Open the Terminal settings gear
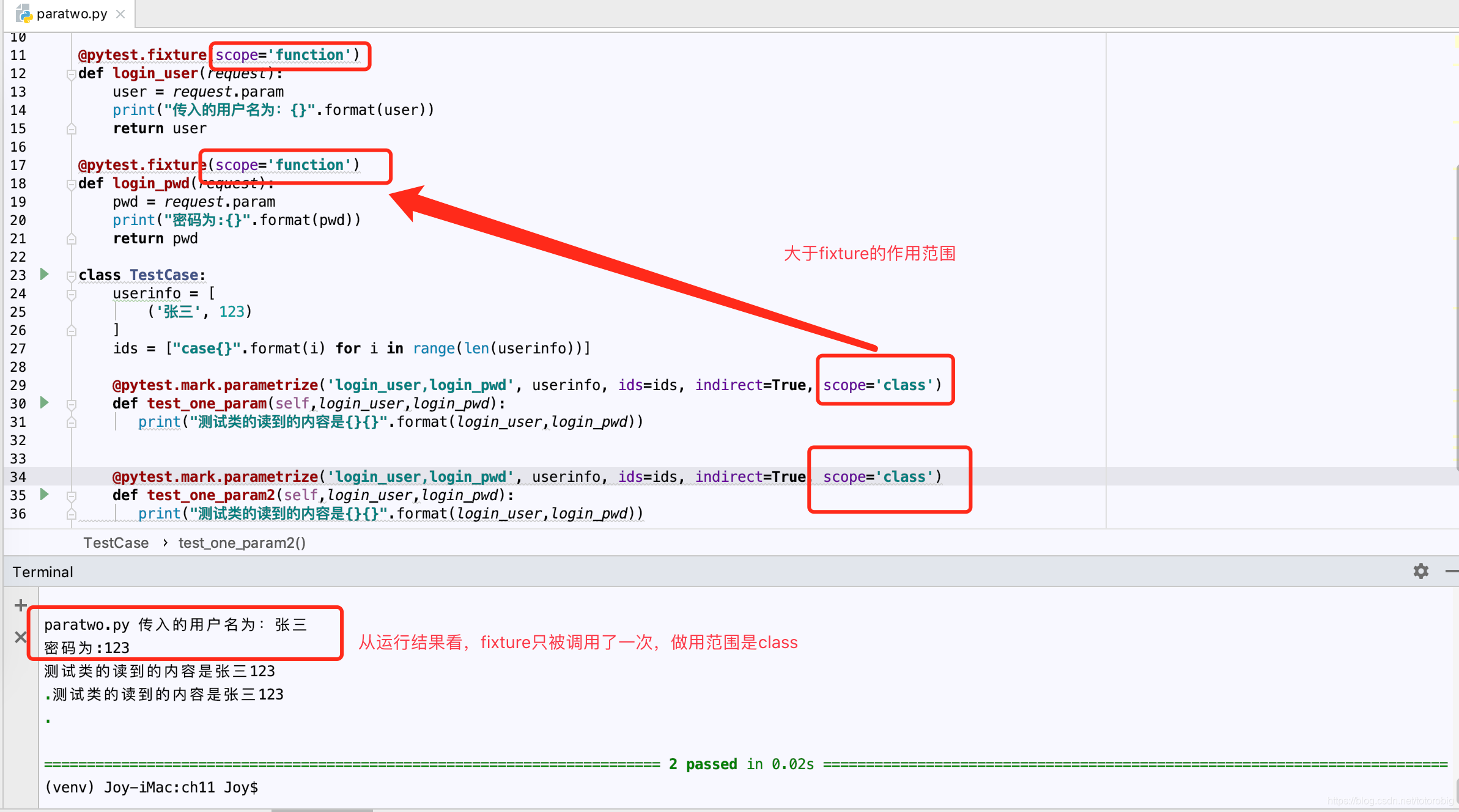 pyautogui.click(x=1421, y=571)
